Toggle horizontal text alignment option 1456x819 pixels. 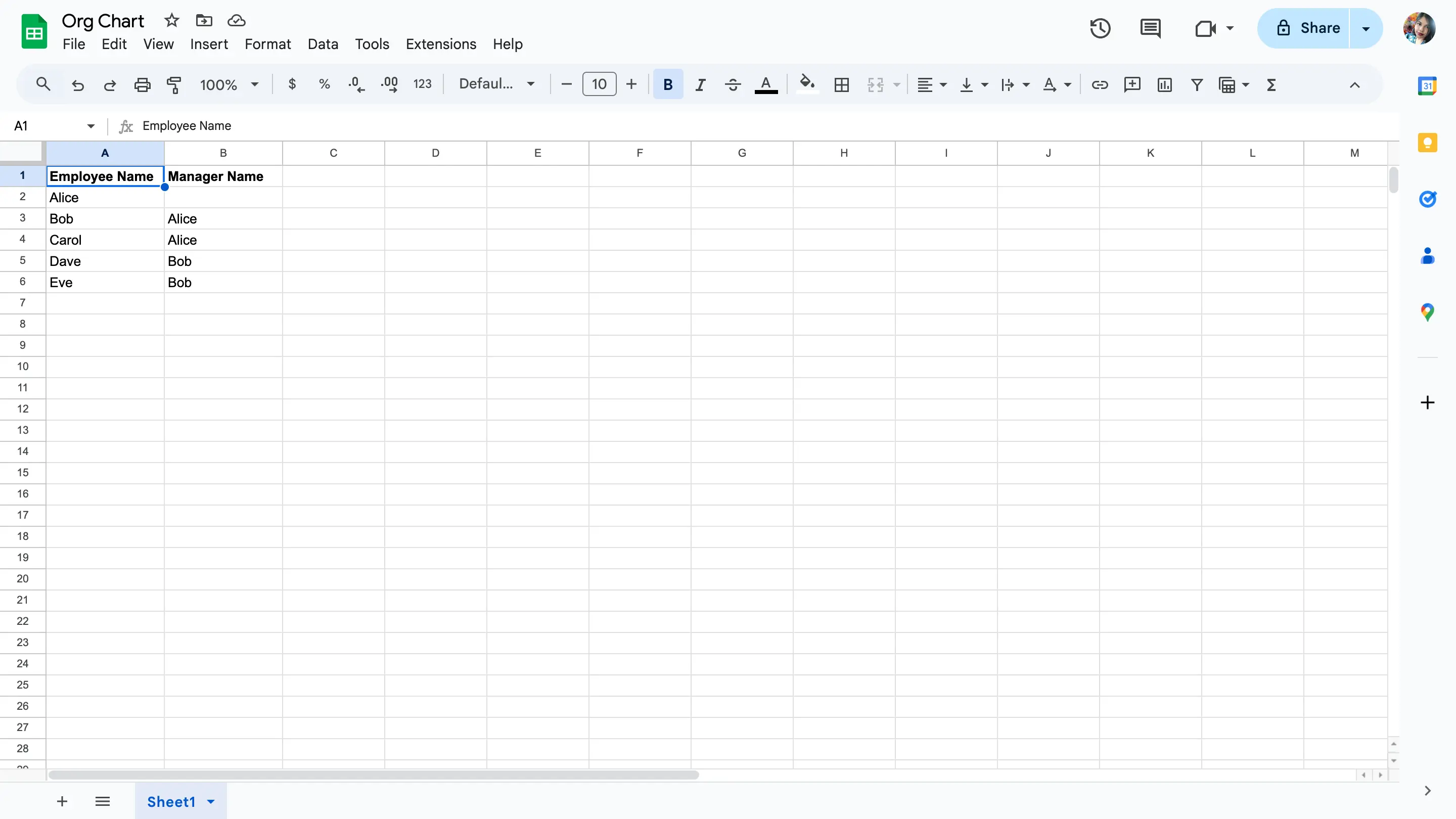click(930, 84)
